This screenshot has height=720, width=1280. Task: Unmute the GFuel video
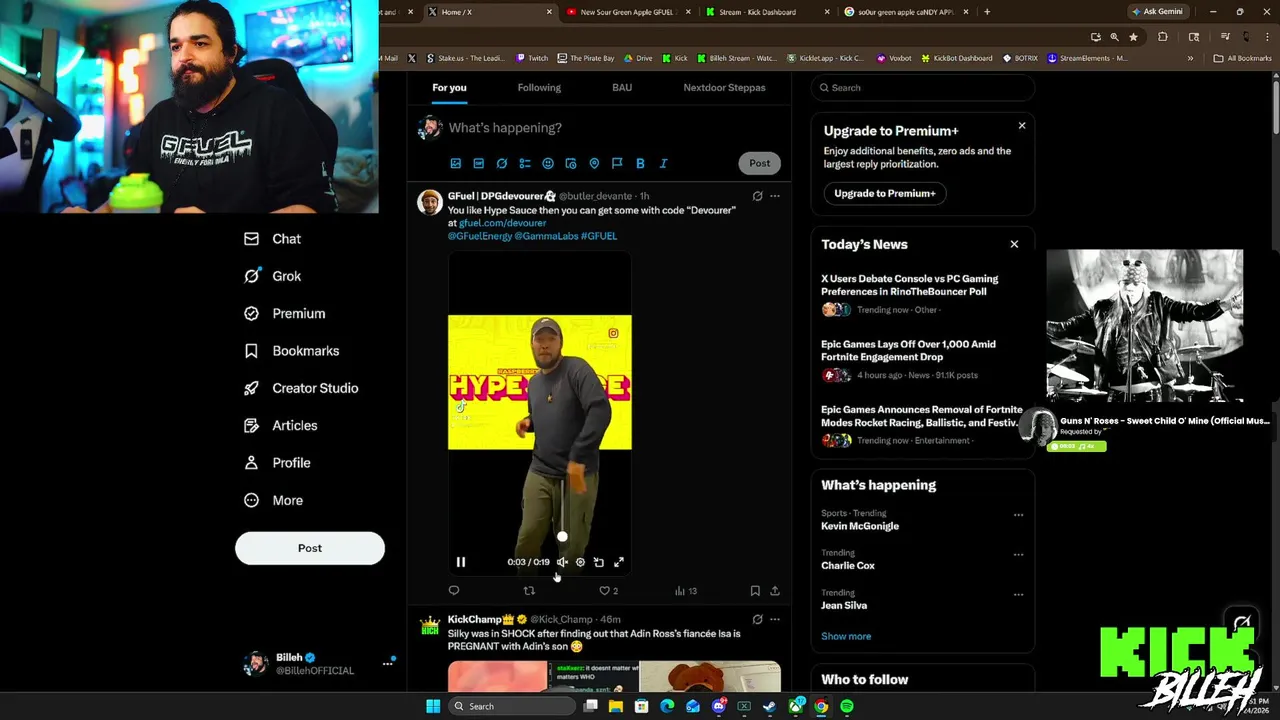(562, 562)
